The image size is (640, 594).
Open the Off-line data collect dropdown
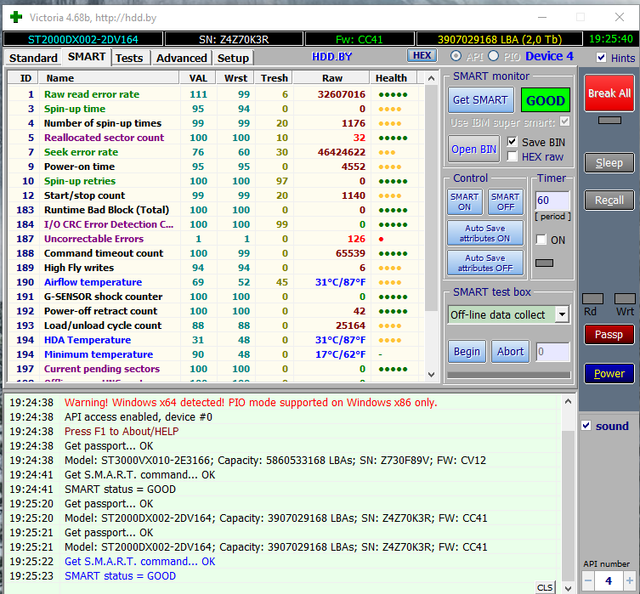pos(562,314)
